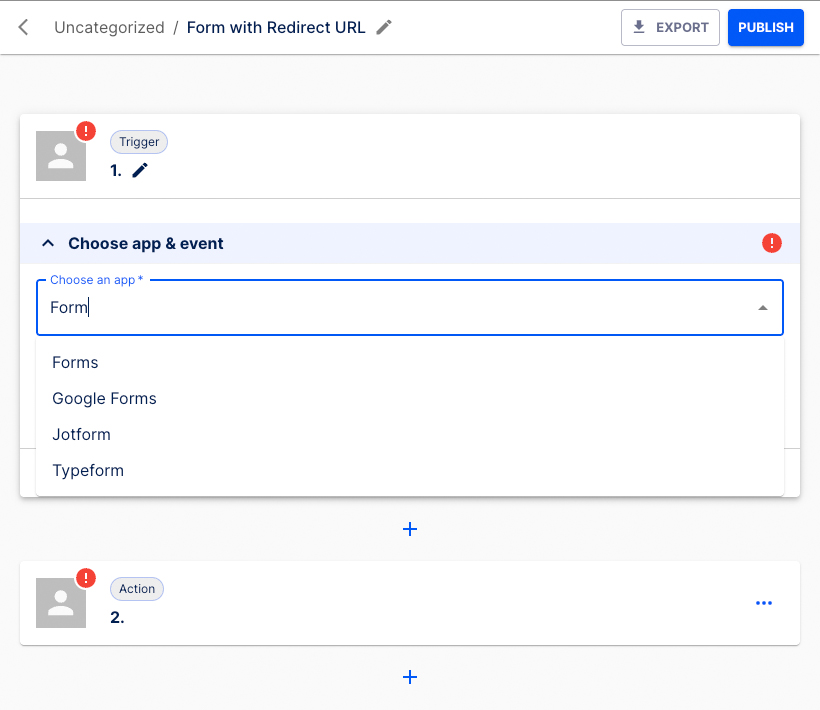Screen dimensions: 820x710
Task: Open the Uncategorized breadcrumb link
Action: tap(109, 27)
